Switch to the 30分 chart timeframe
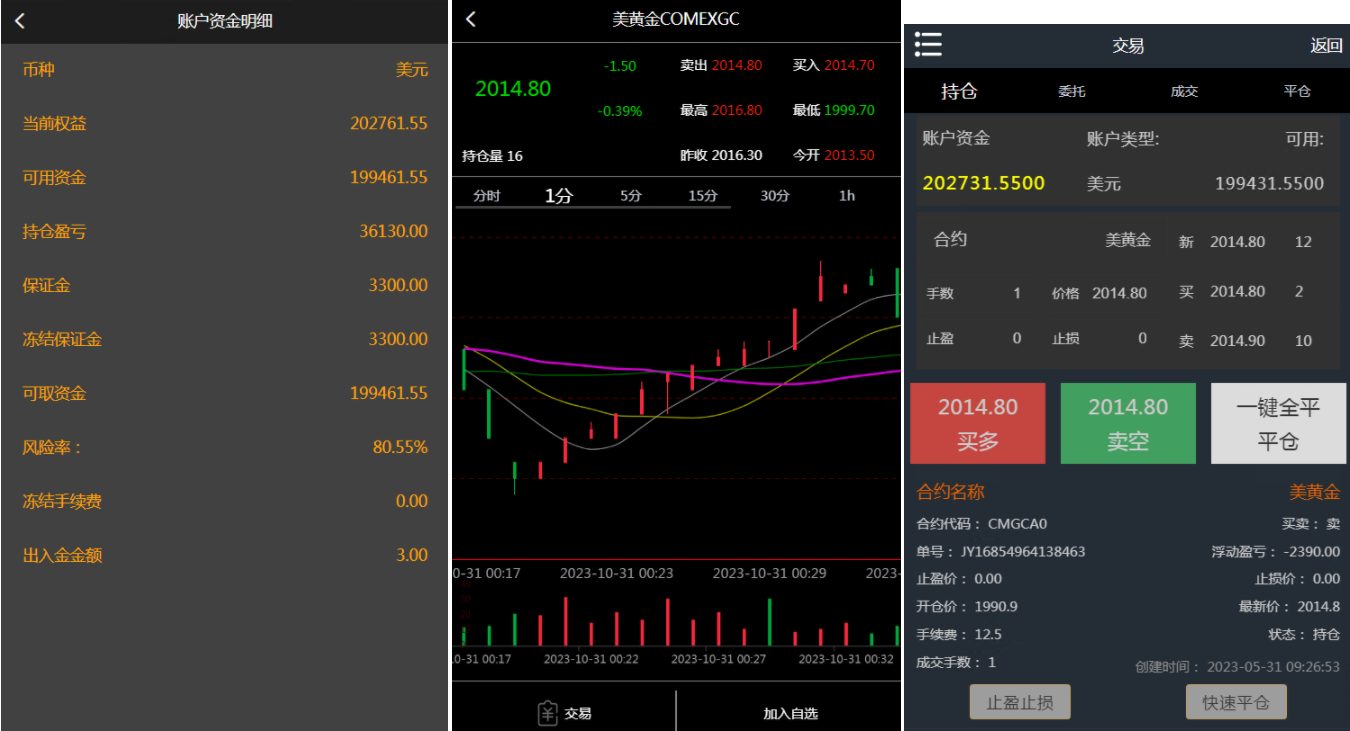This screenshot has width=1350, height=731. pos(775,195)
